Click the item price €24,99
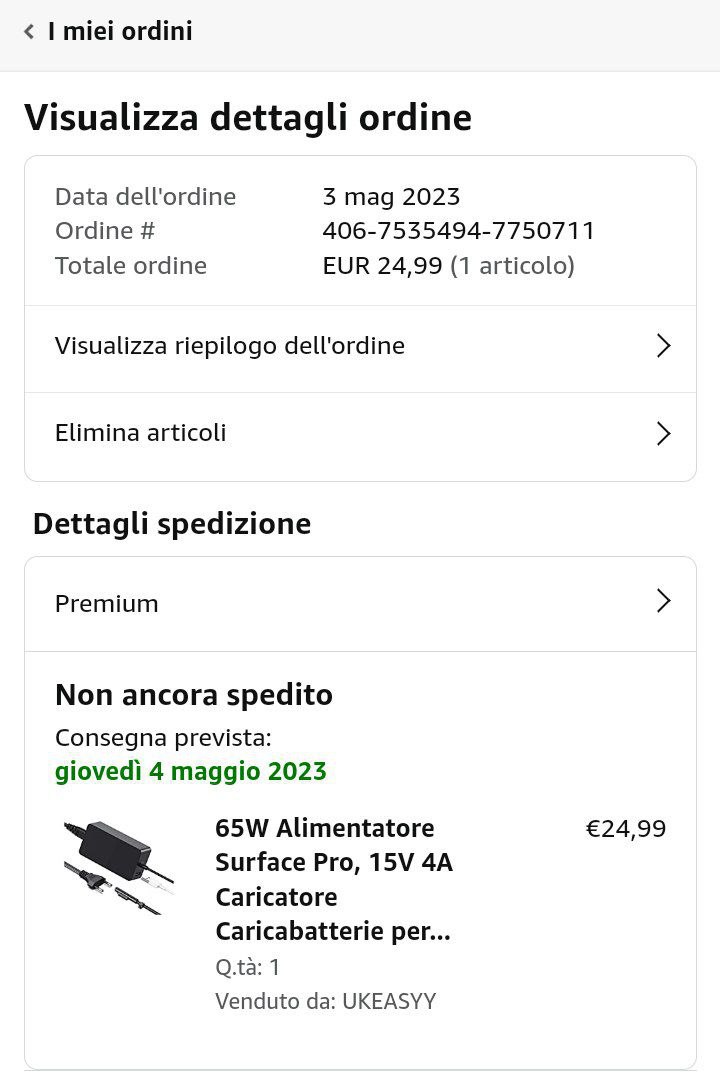Image resolution: width=720 pixels, height=1078 pixels. tap(625, 829)
